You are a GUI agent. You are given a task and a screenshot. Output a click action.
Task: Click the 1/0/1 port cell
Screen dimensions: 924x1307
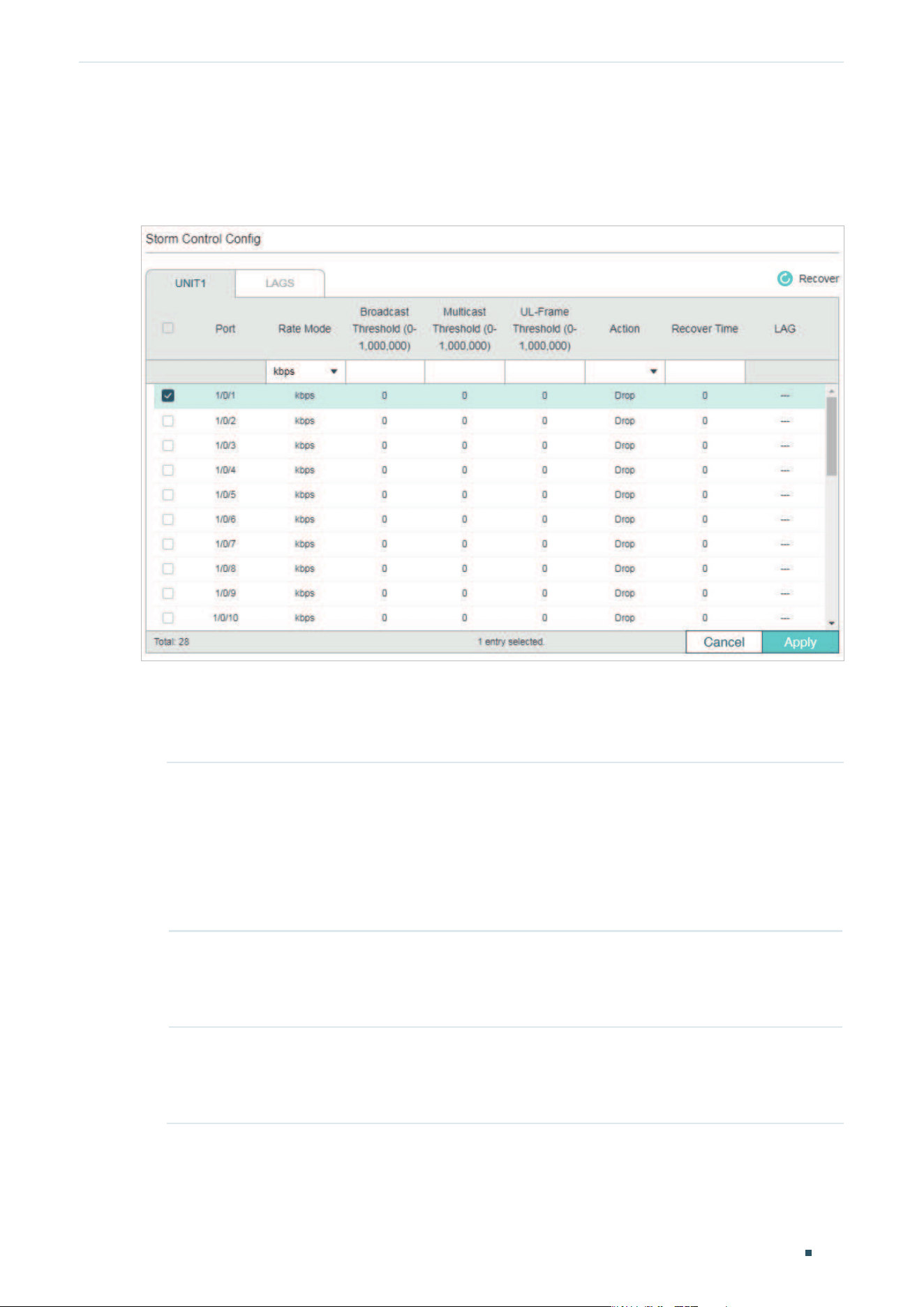[225, 396]
